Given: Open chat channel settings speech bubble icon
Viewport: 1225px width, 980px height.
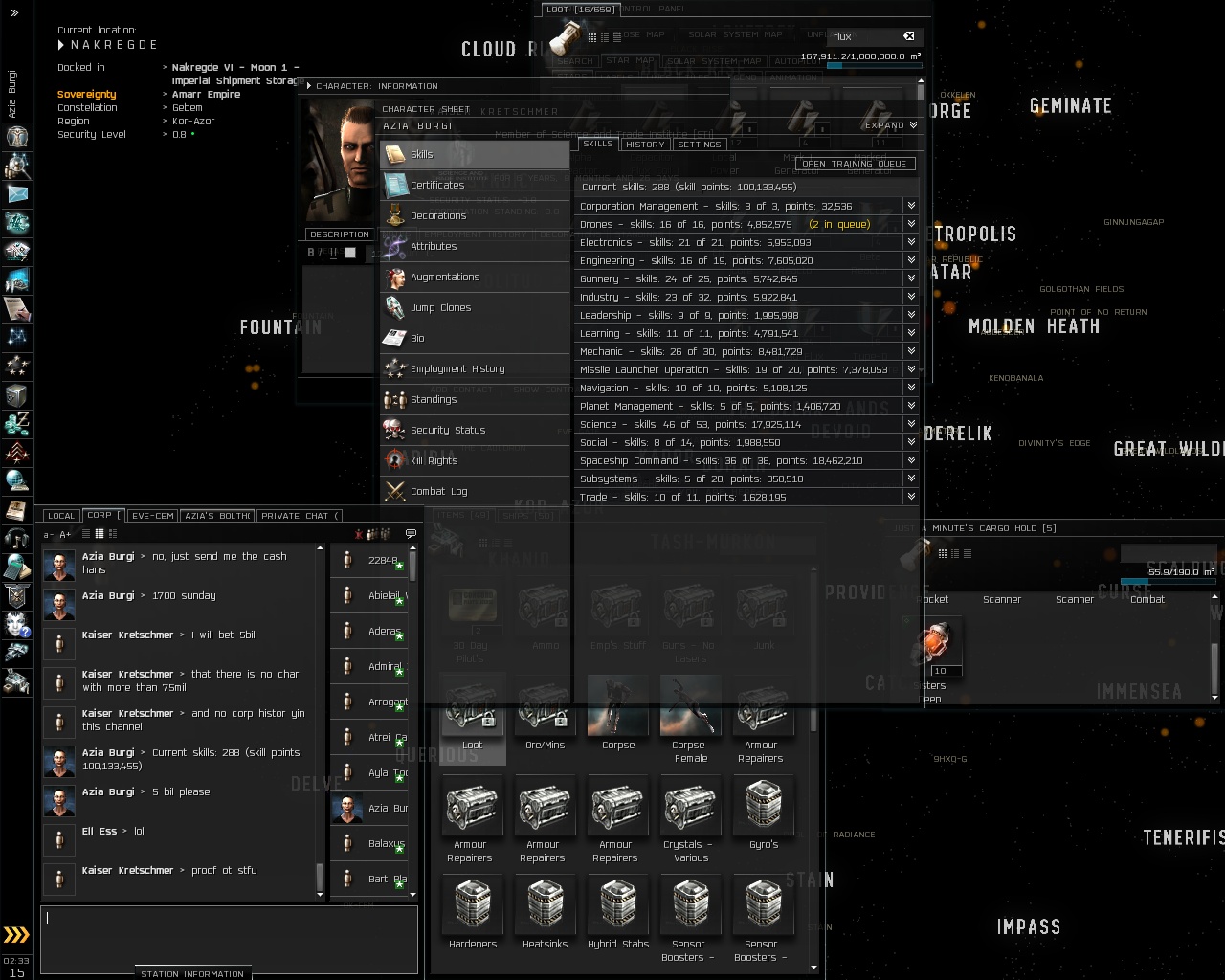Looking at the screenshot, I should coord(411,534).
